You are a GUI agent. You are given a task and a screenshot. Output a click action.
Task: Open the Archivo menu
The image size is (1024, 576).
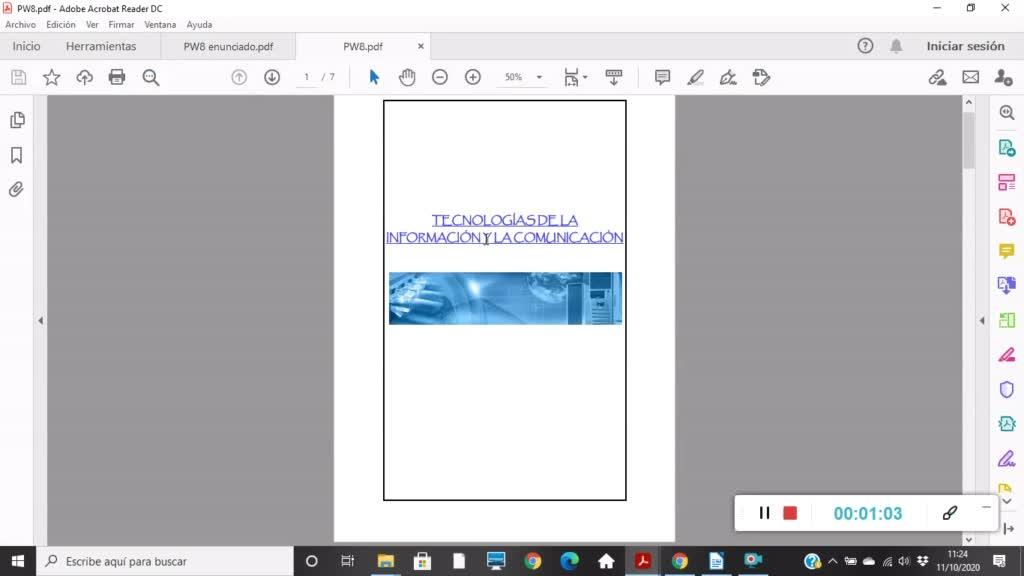[20, 25]
